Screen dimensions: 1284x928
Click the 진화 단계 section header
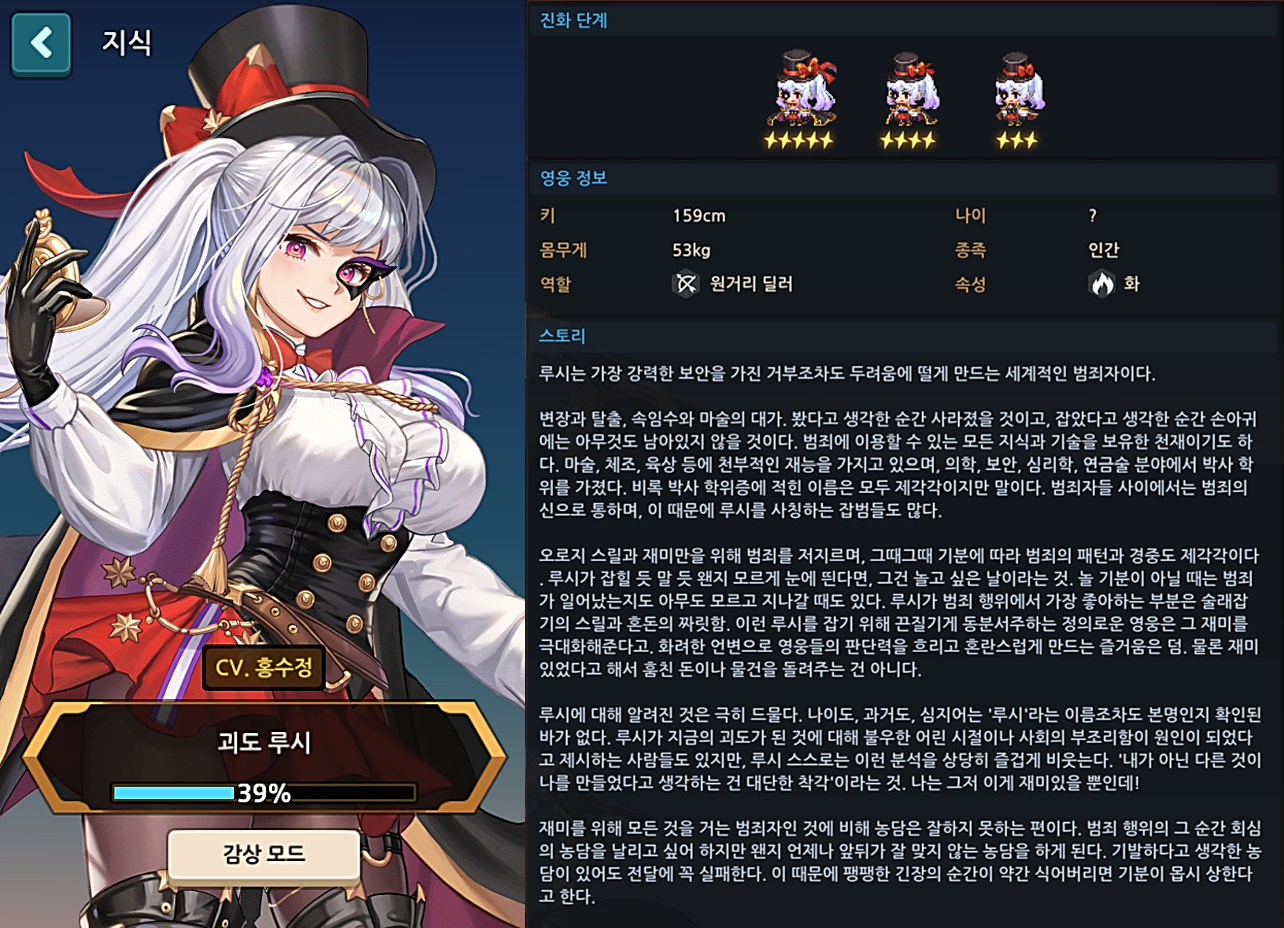573,20
